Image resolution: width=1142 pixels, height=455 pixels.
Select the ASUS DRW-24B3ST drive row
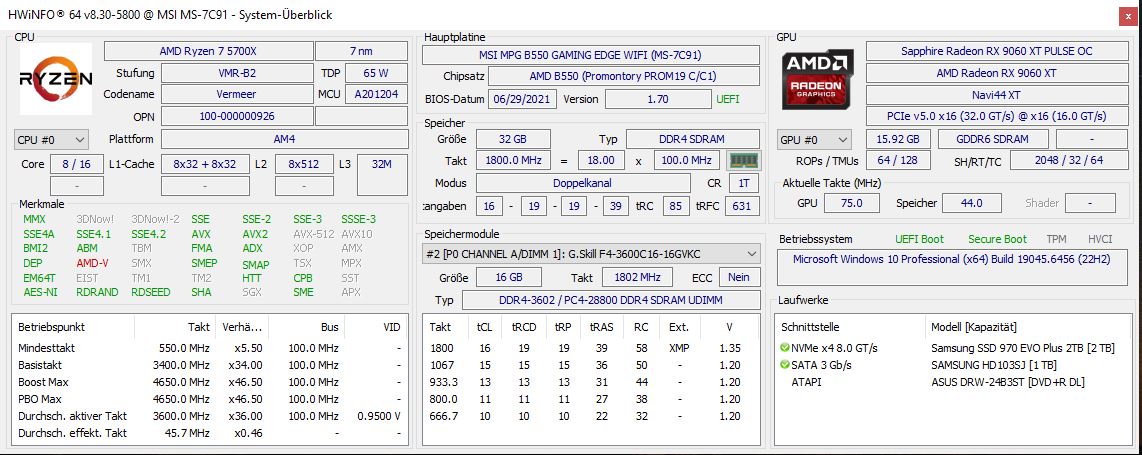click(x=953, y=382)
